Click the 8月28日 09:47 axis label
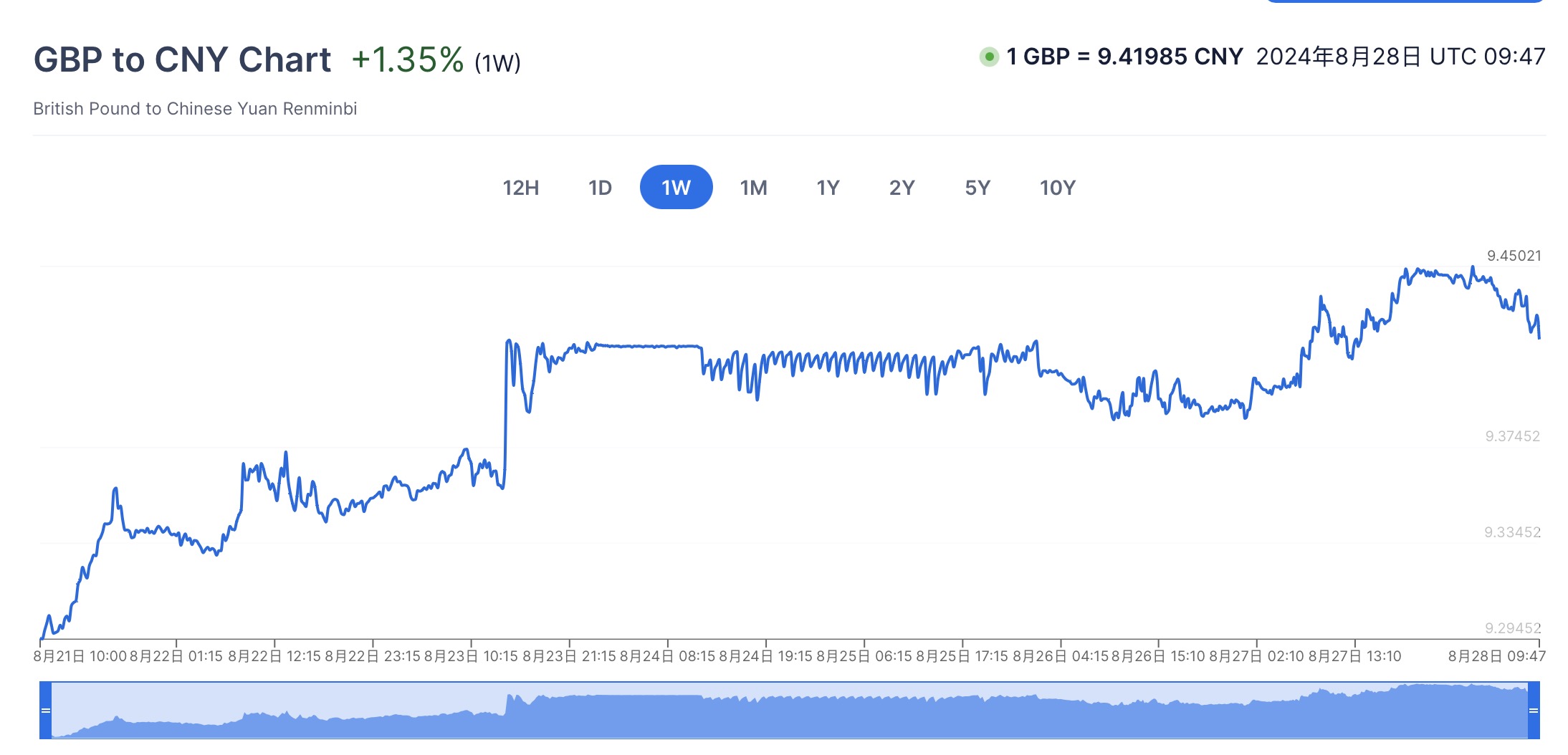Screen dimensions: 1568x755 [x=1496, y=656]
